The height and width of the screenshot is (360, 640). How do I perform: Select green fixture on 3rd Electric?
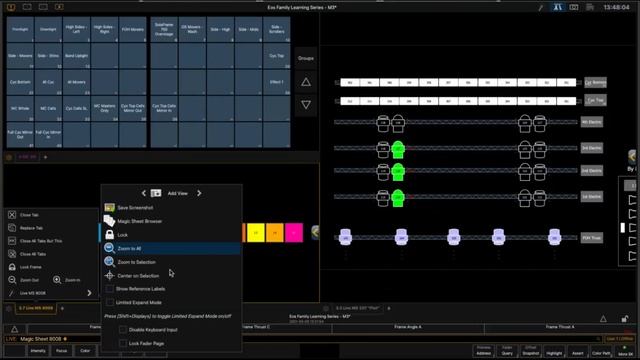pos(398,149)
